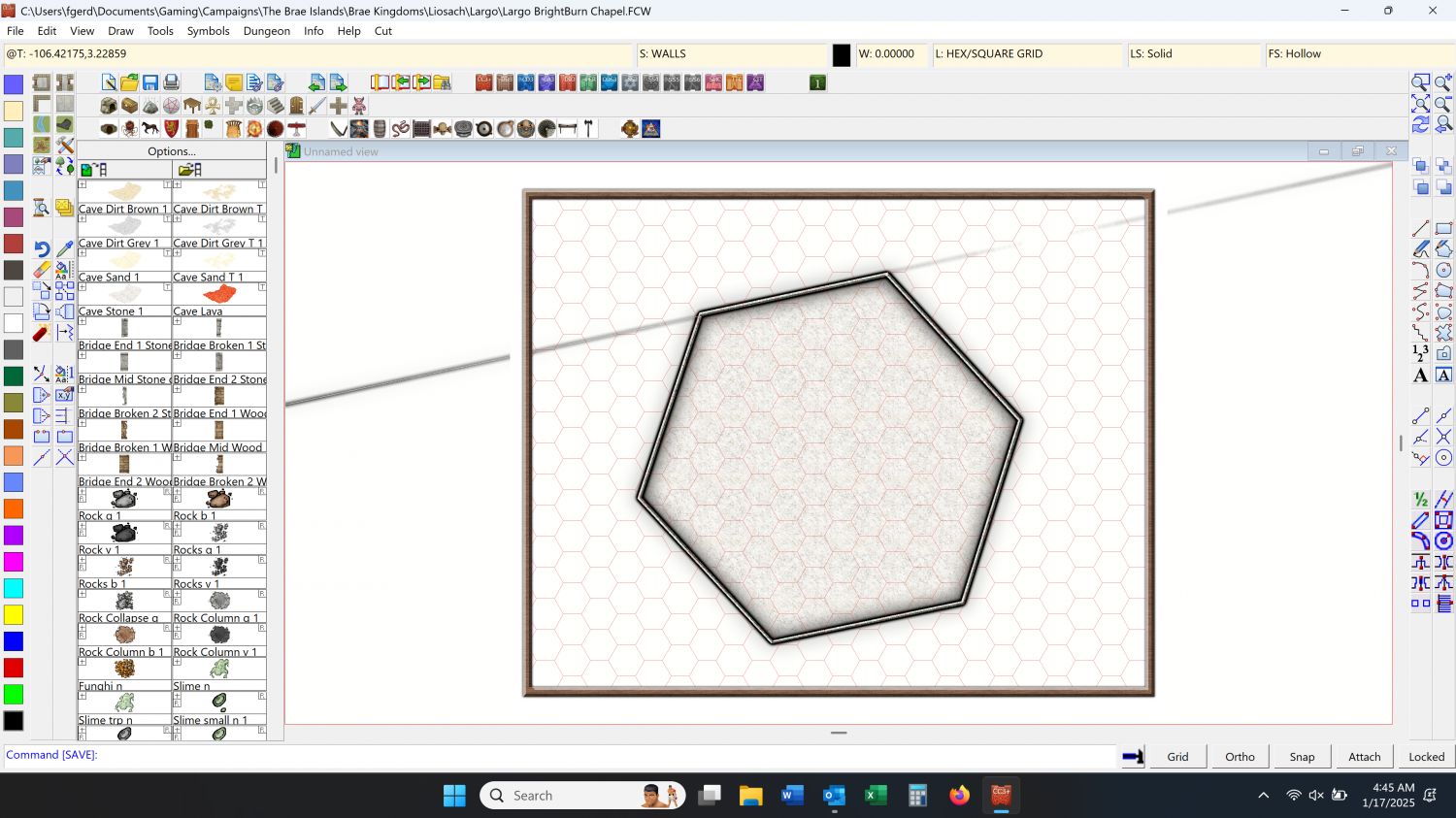Click the Print icon
Screen dimensions: 1456x818
coord(172,82)
